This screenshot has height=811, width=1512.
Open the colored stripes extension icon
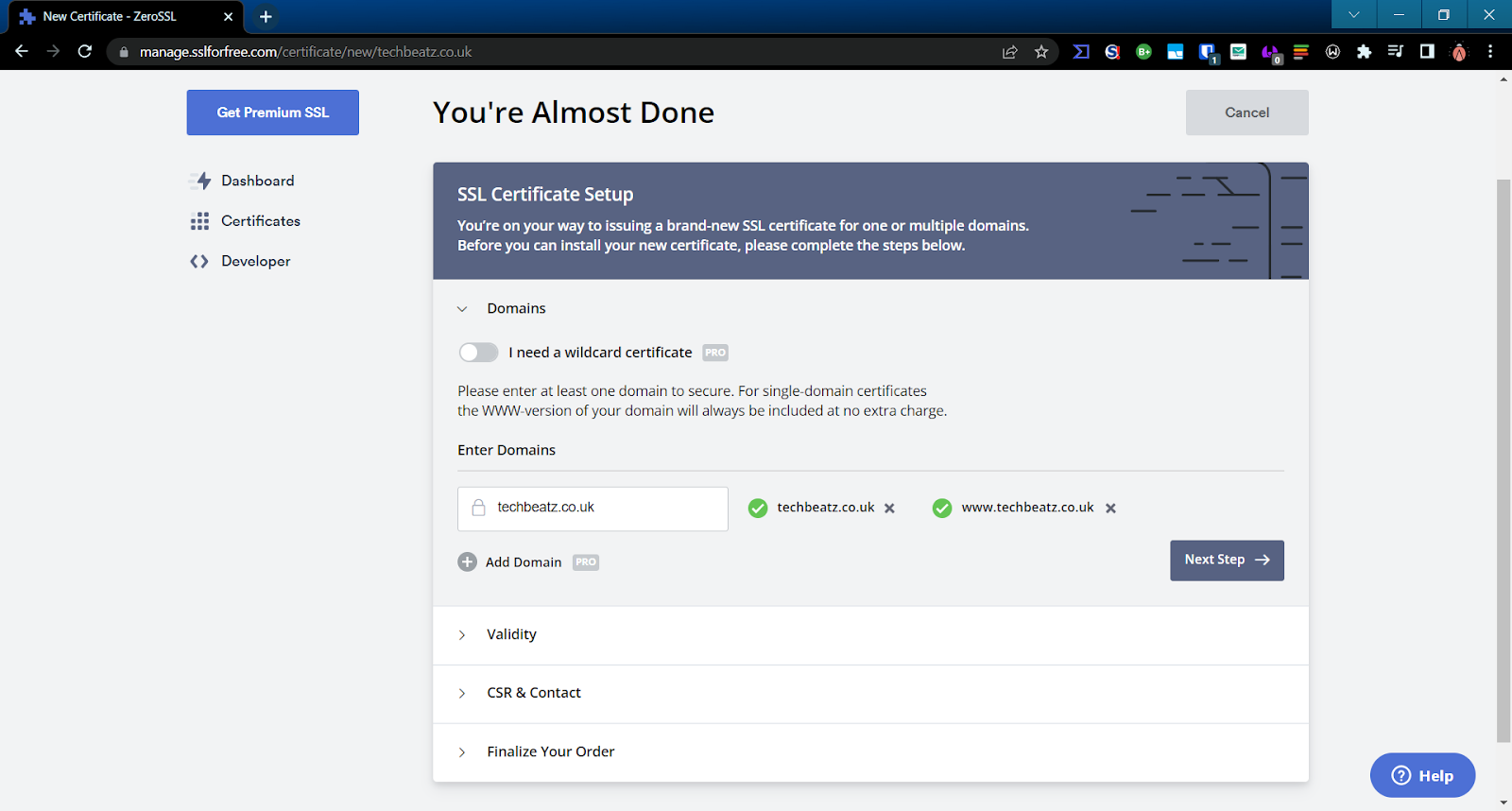coord(1301,52)
